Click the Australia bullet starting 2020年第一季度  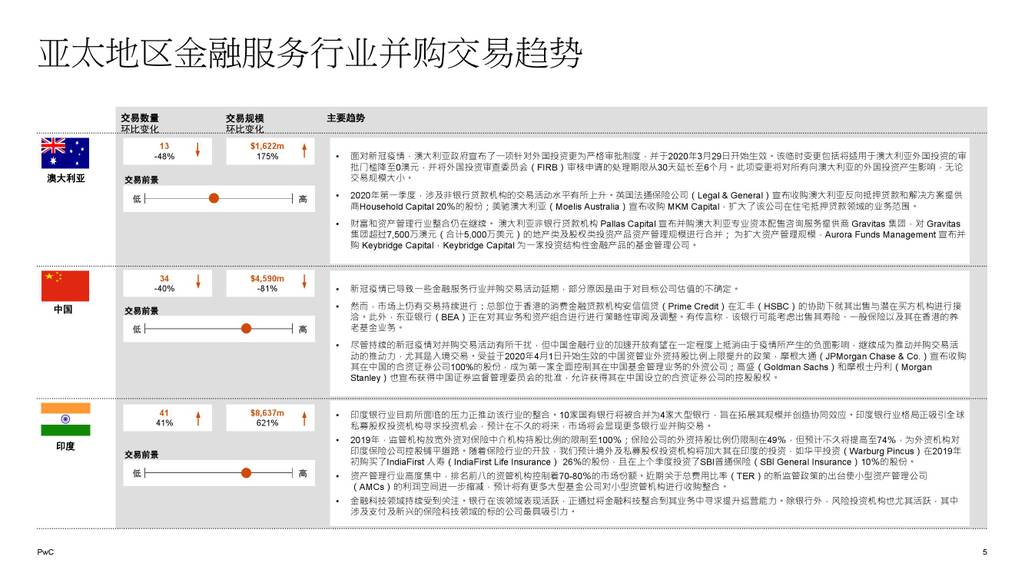[656, 200]
